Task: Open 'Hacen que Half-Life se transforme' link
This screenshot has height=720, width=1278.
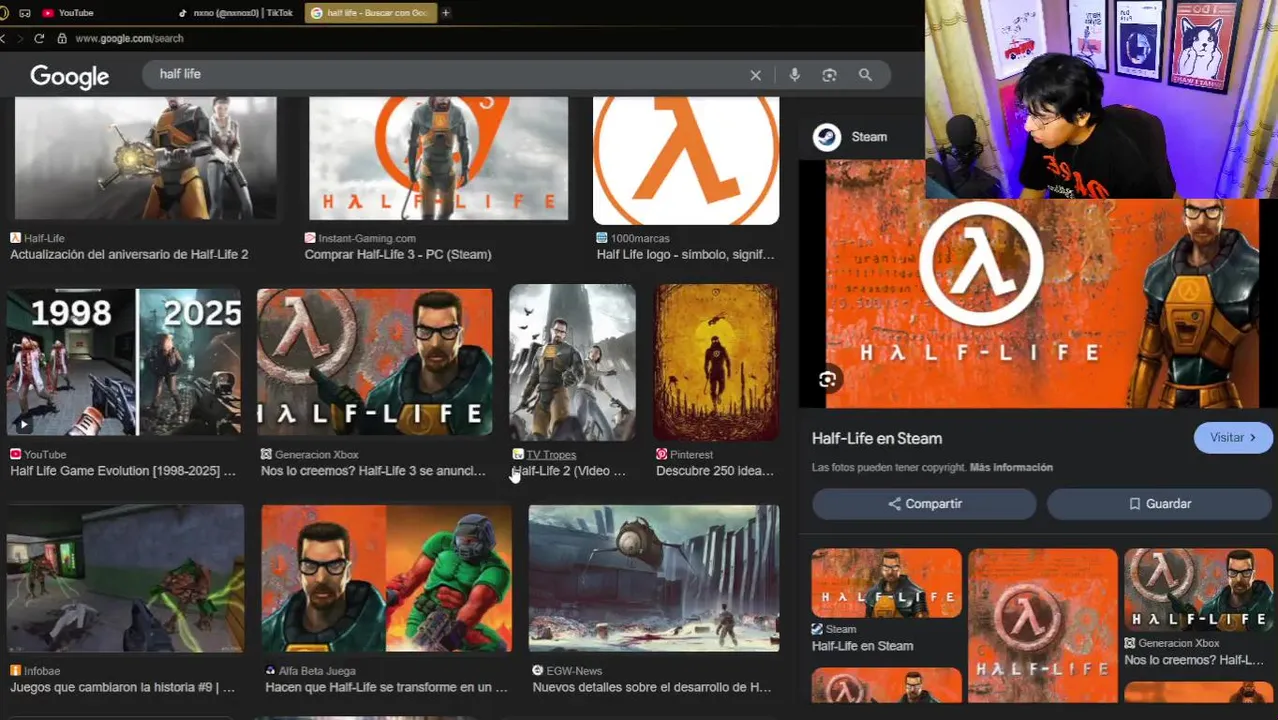Action: tap(386, 688)
